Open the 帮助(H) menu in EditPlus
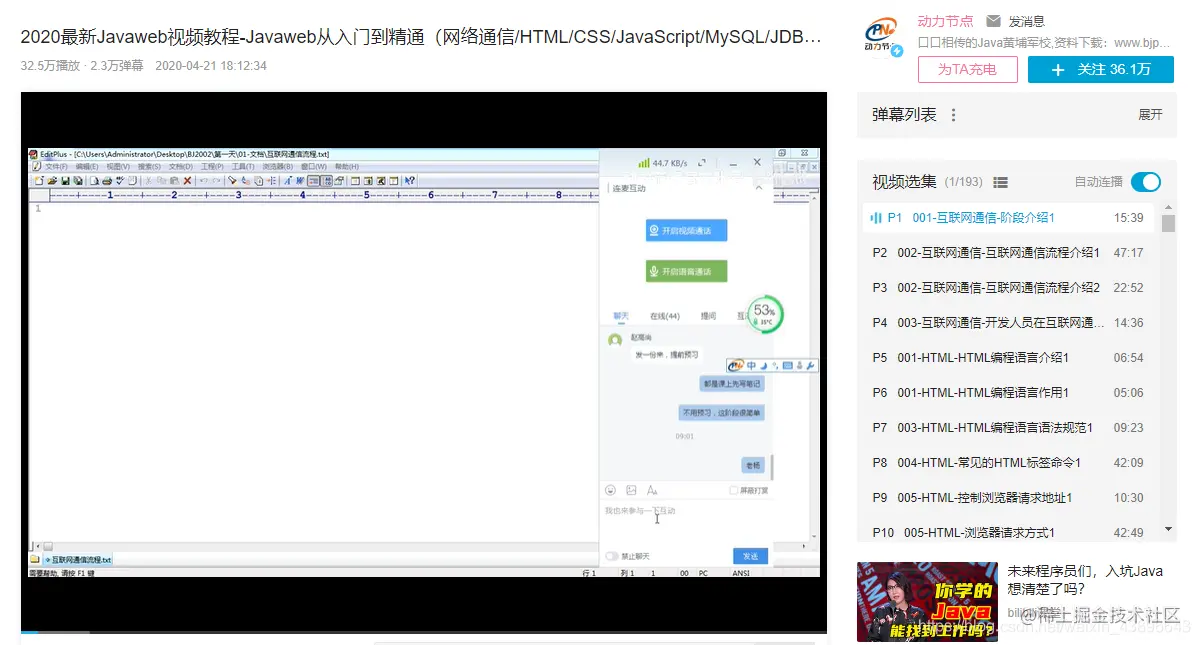The width and height of the screenshot is (1200, 645). pyautogui.click(x=346, y=167)
